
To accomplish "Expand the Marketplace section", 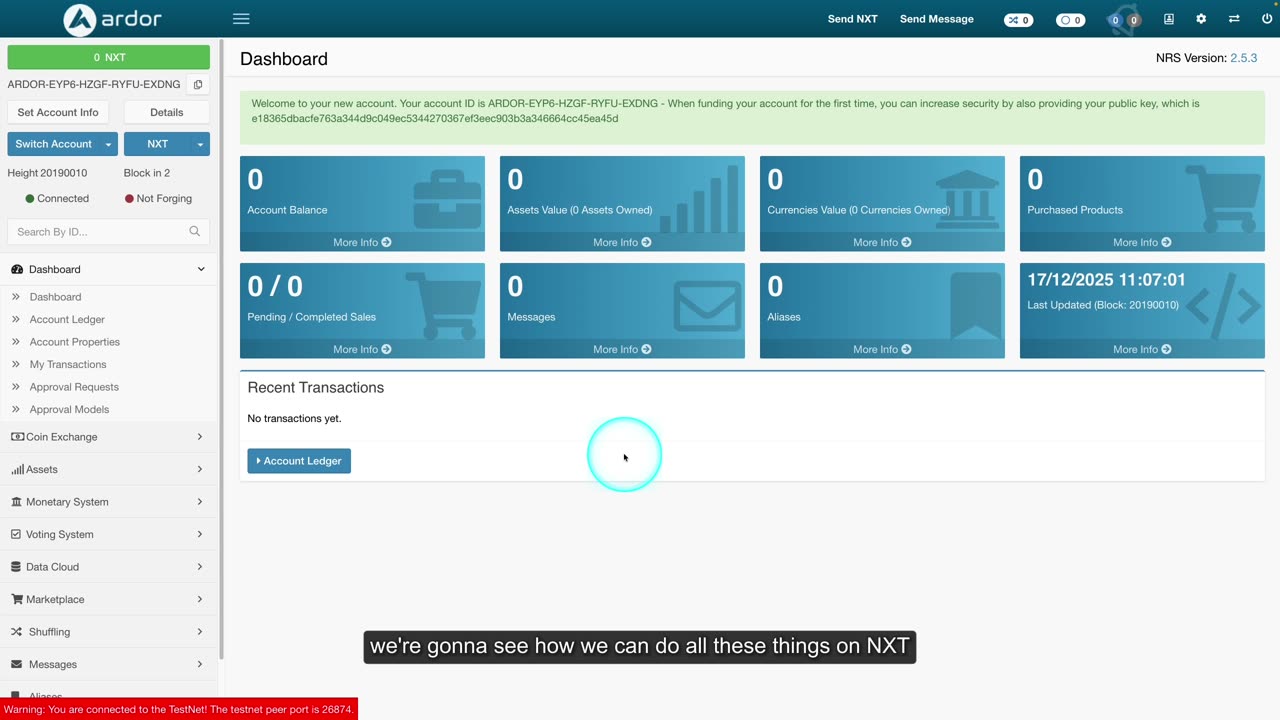I will [x=108, y=599].
